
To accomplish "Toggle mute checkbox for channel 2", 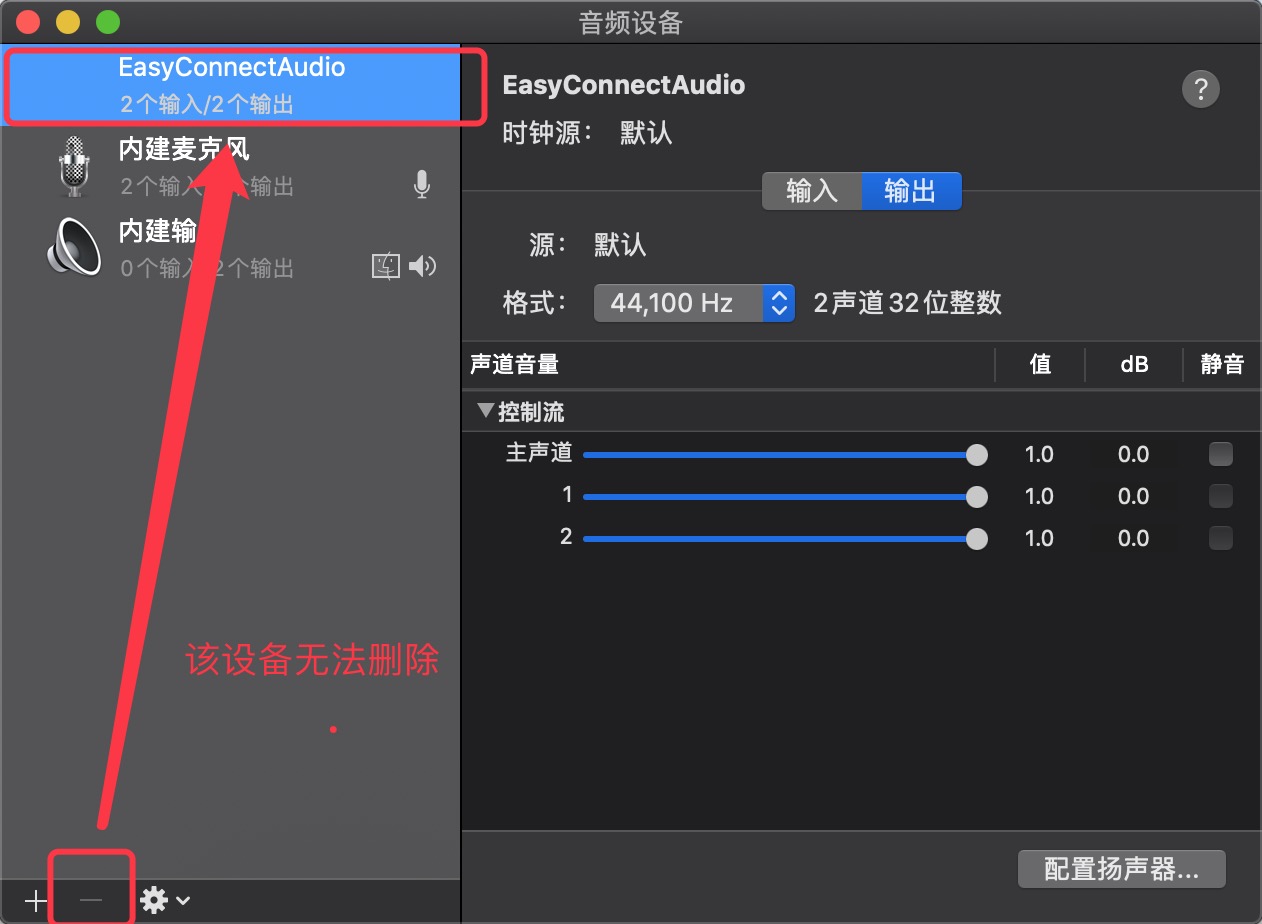I will tap(1221, 538).
